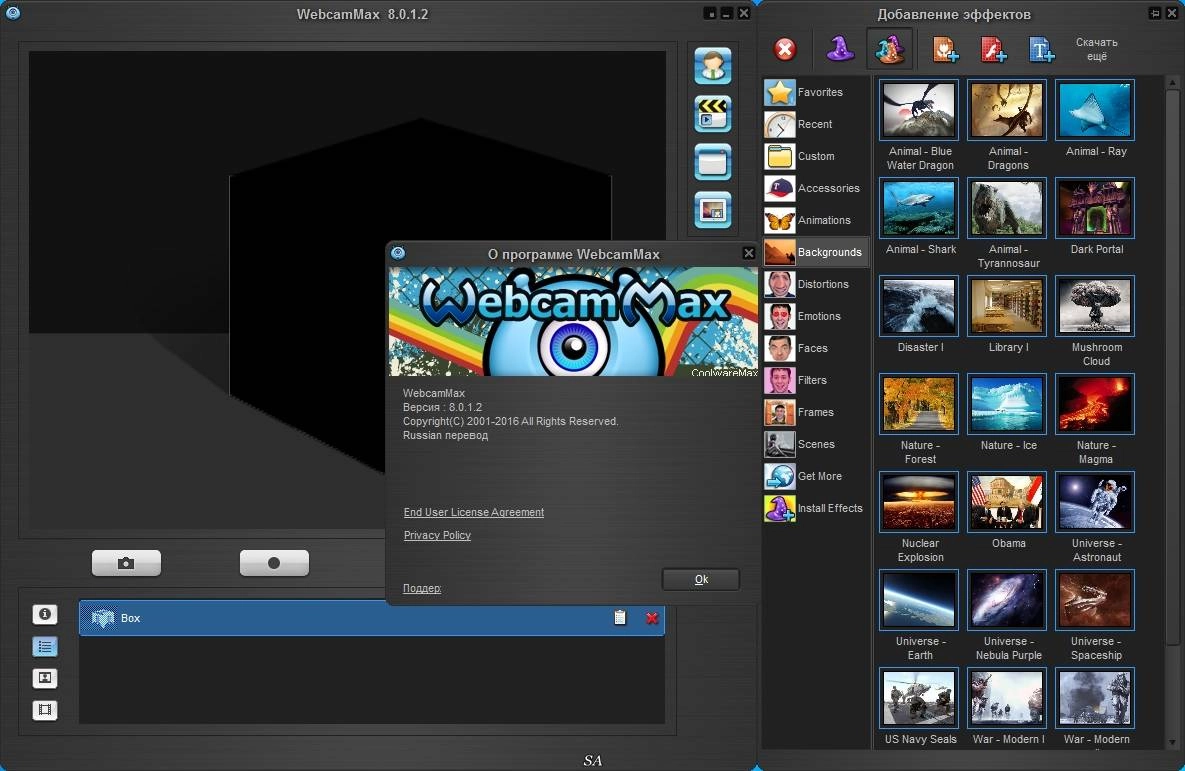Click Ok in the About dialog
The height and width of the screenshot is (771, 1185).
[x=701, y=580]
